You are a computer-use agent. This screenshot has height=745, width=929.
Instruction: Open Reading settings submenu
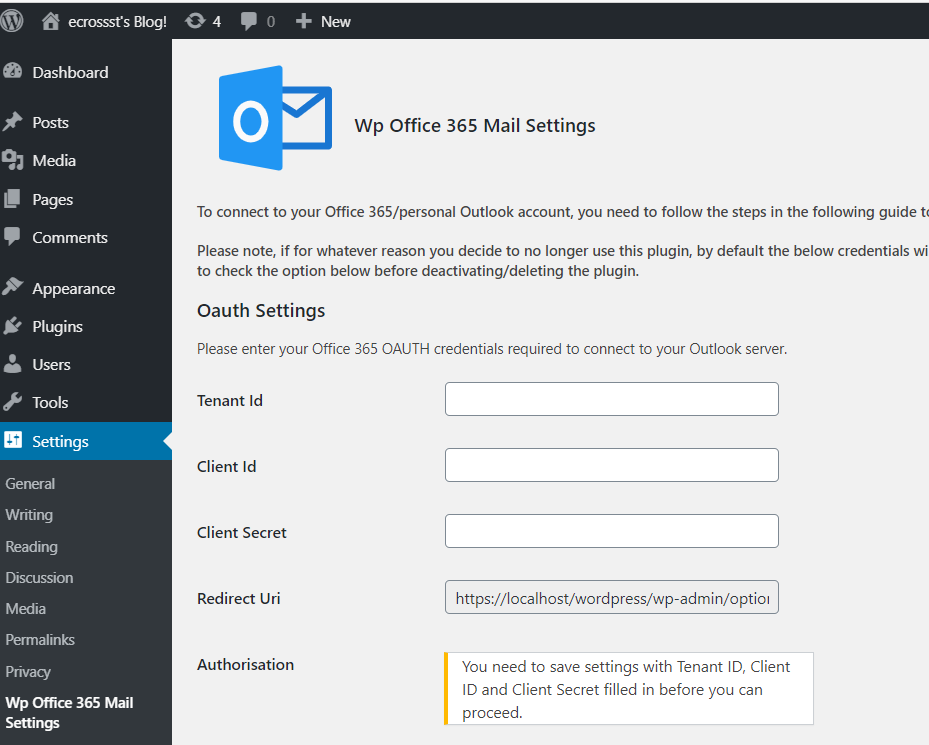(31, 546)
